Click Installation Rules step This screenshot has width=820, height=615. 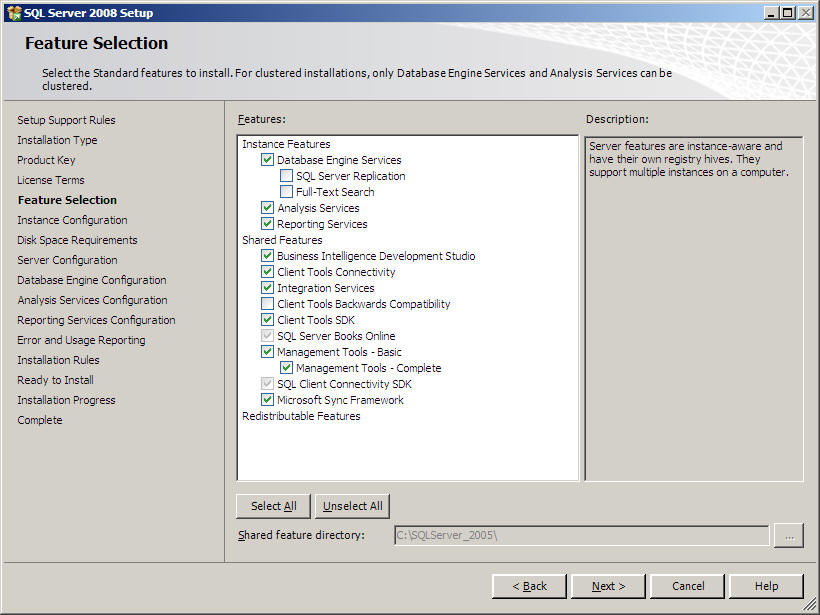tap(58, 360)
